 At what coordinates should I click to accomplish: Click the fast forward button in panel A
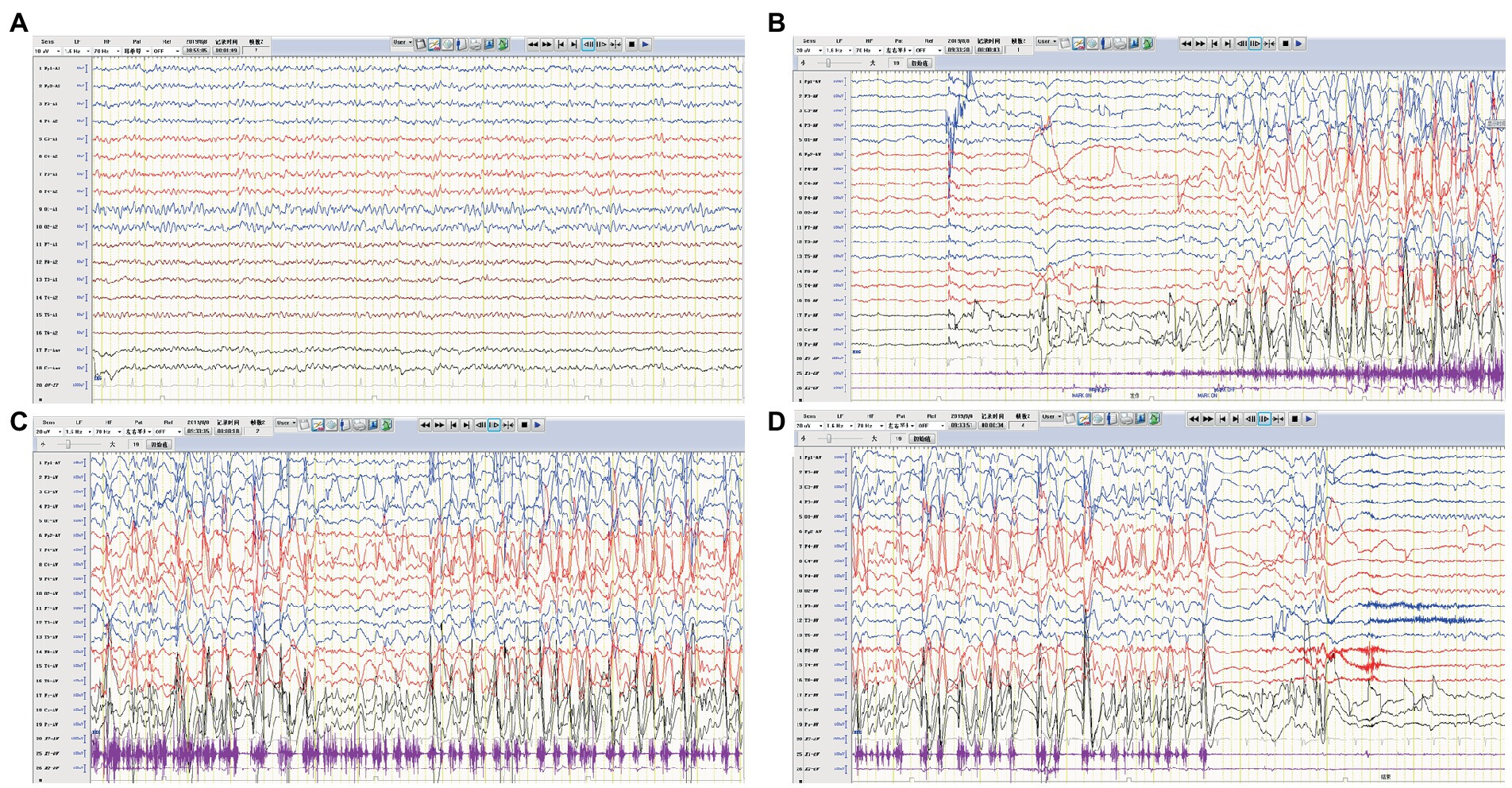coord(546,44)
